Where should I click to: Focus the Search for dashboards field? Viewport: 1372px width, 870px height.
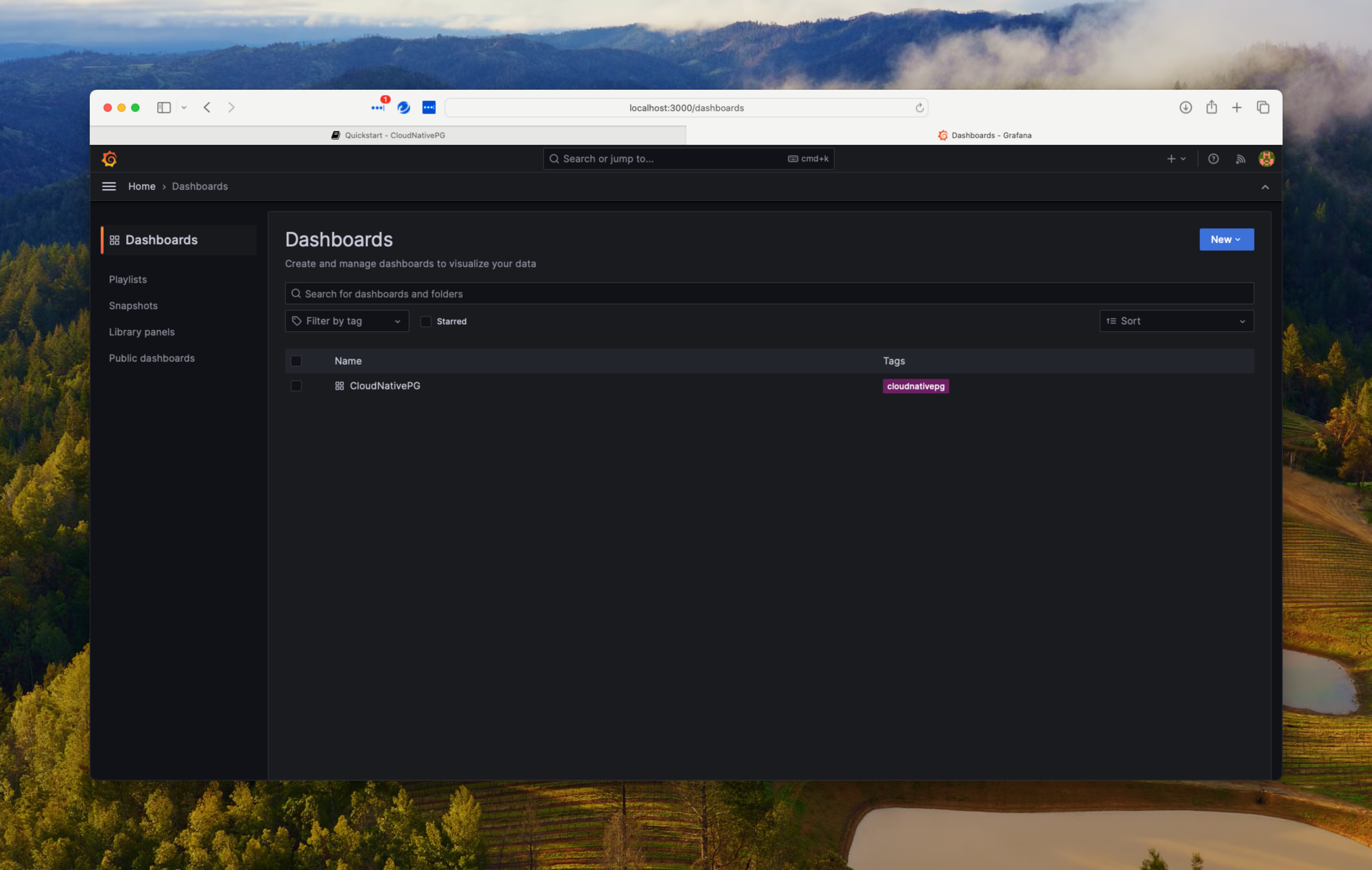coord(769,294)
